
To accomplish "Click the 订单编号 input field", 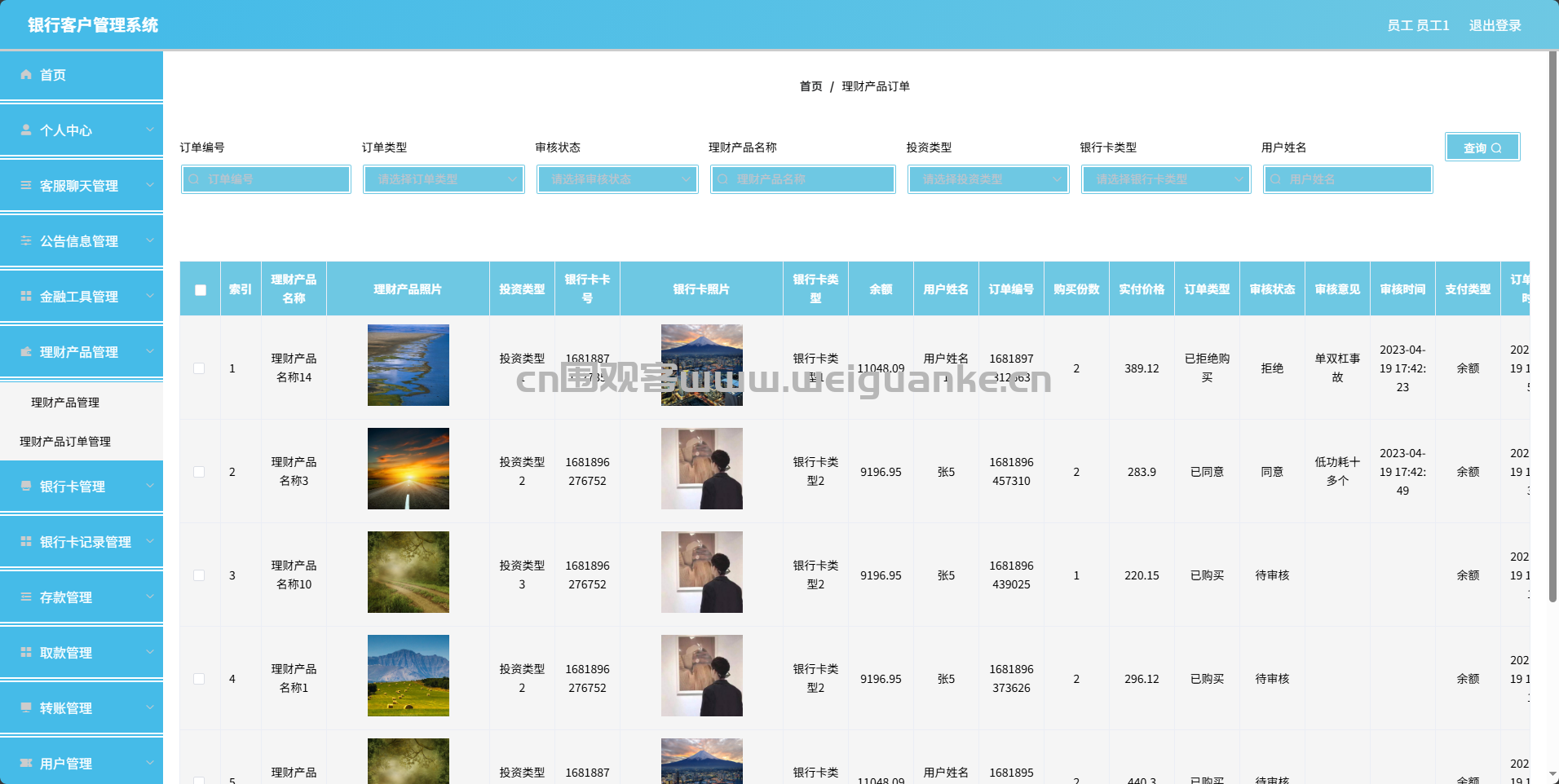I will tap(266, 179).
